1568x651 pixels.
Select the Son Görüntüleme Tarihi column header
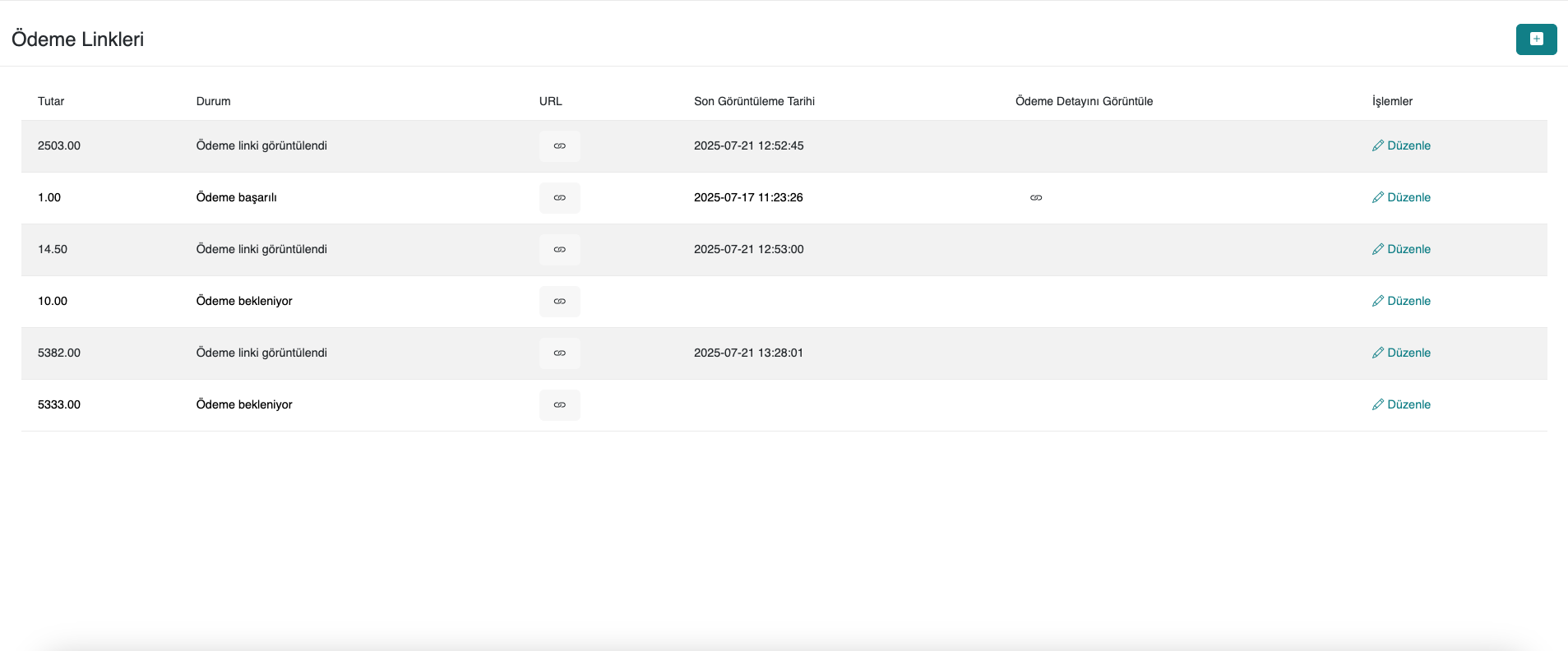754,102
